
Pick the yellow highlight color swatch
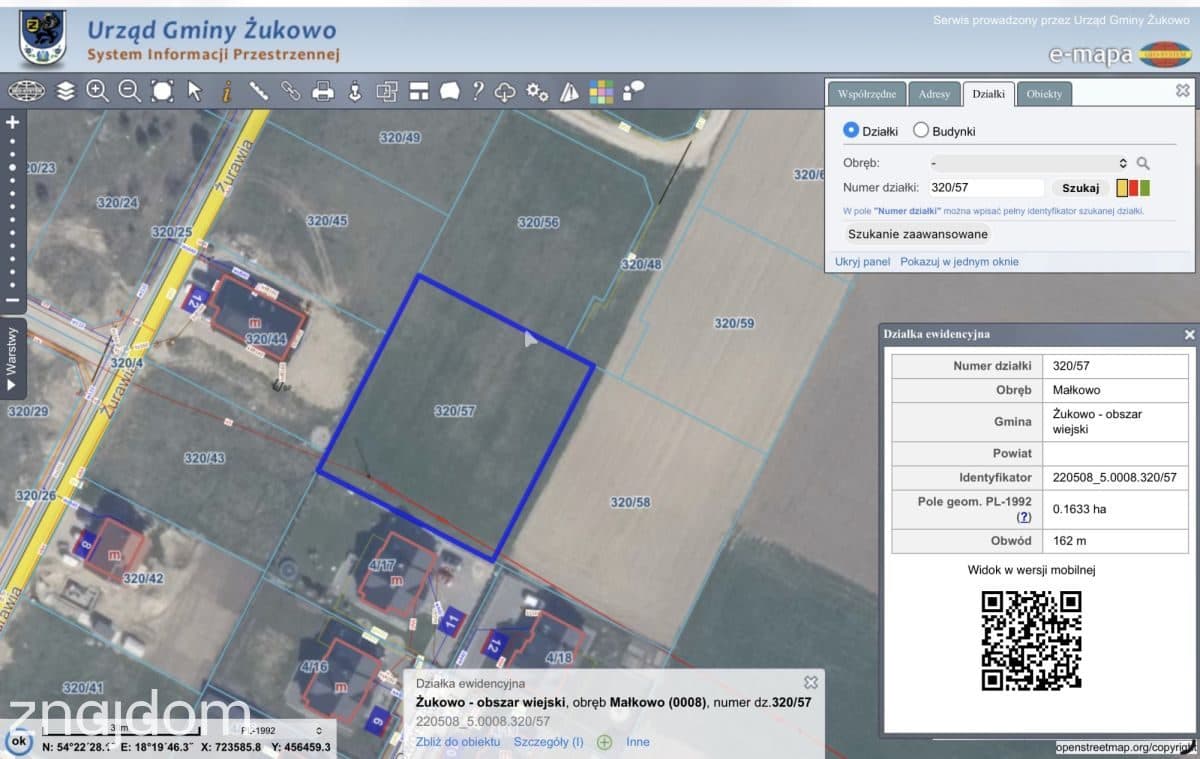pos(1122,187)
